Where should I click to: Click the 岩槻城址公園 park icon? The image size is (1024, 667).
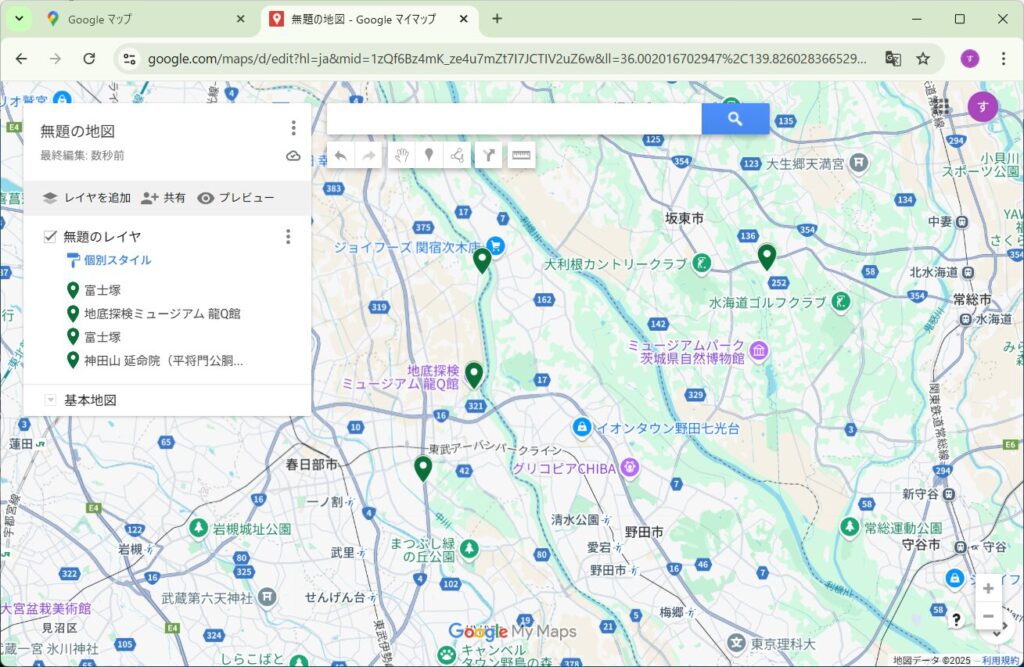tap(199, 527)
